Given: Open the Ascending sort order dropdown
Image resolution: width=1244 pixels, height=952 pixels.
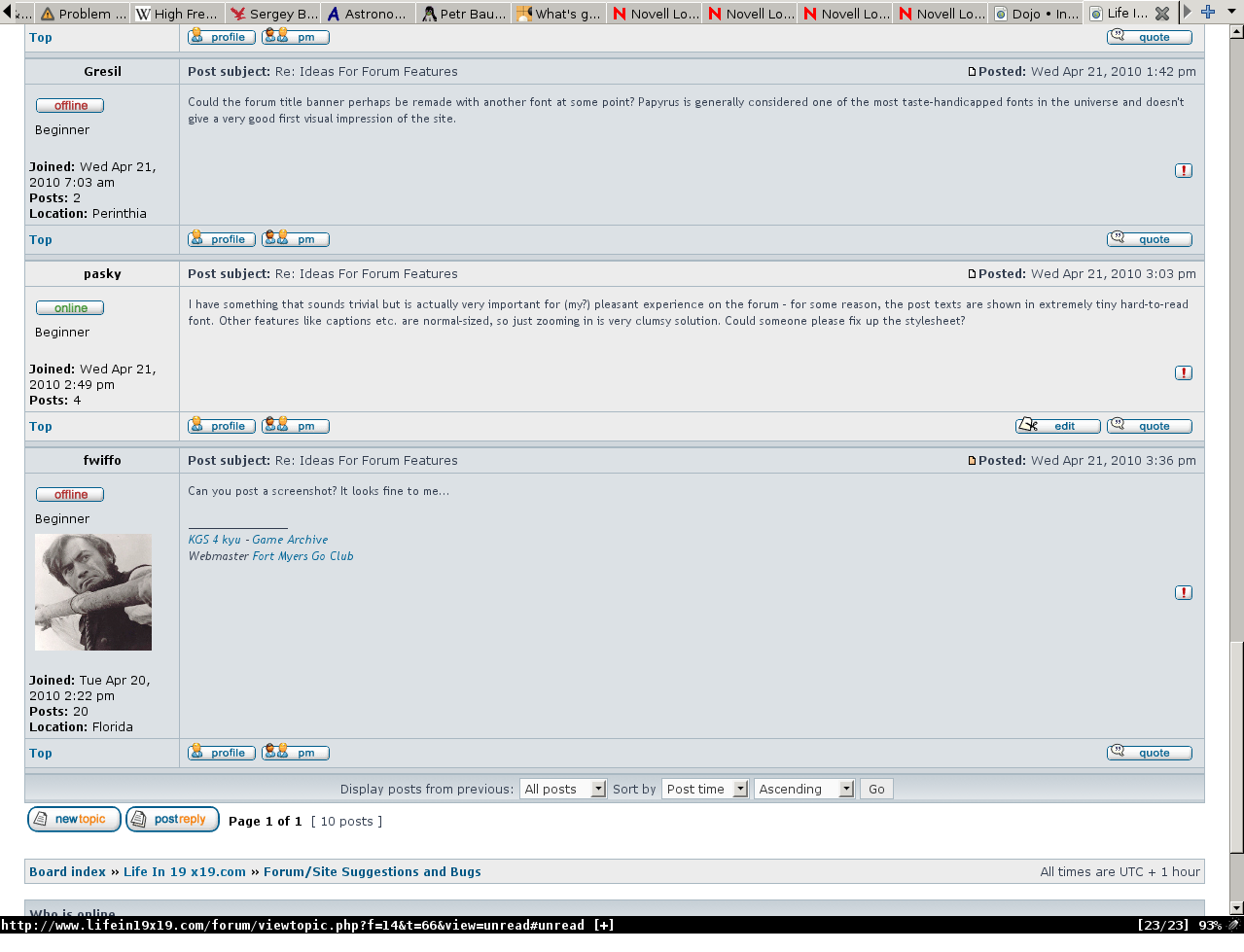Looking at the screenshot, I should (804, 789).
